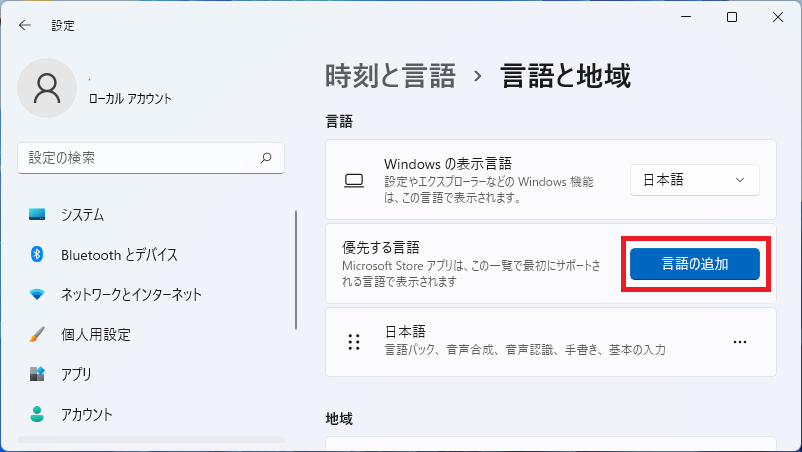Click the 日本語 drag handle dots

click(354, 342)
